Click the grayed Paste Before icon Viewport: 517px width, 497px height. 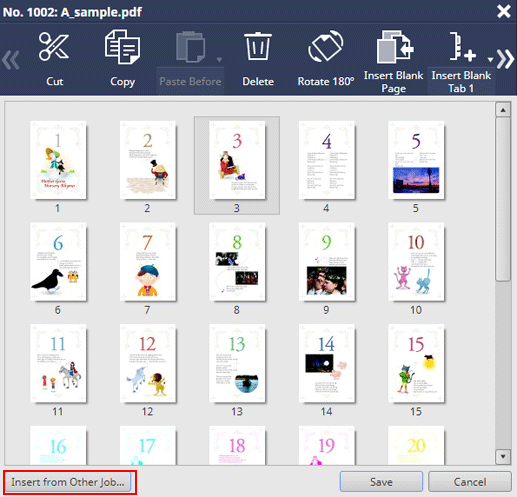point(190,47)
